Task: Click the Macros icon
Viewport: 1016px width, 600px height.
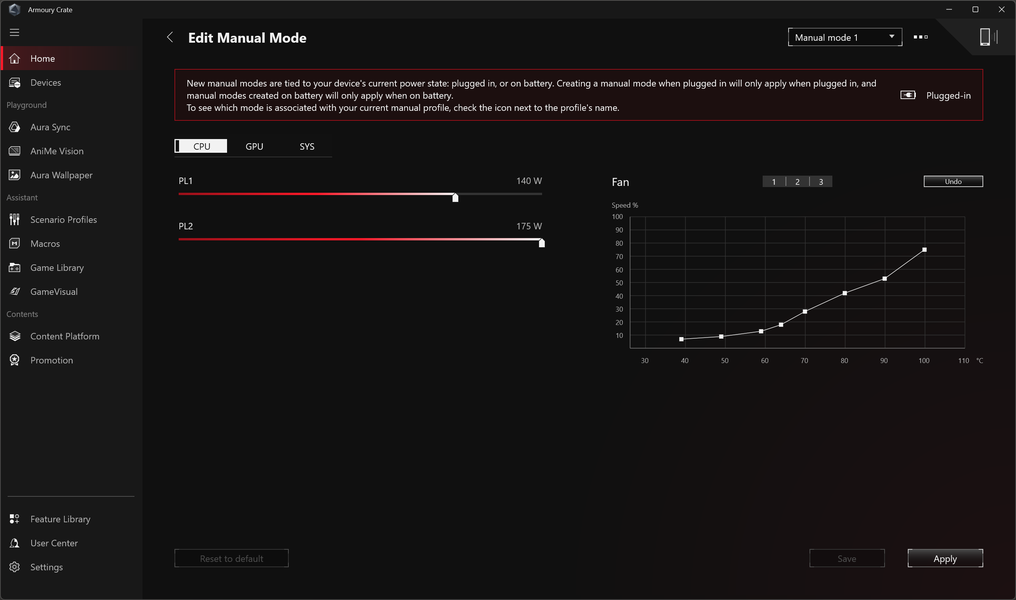Action: [x=14, y=244]
